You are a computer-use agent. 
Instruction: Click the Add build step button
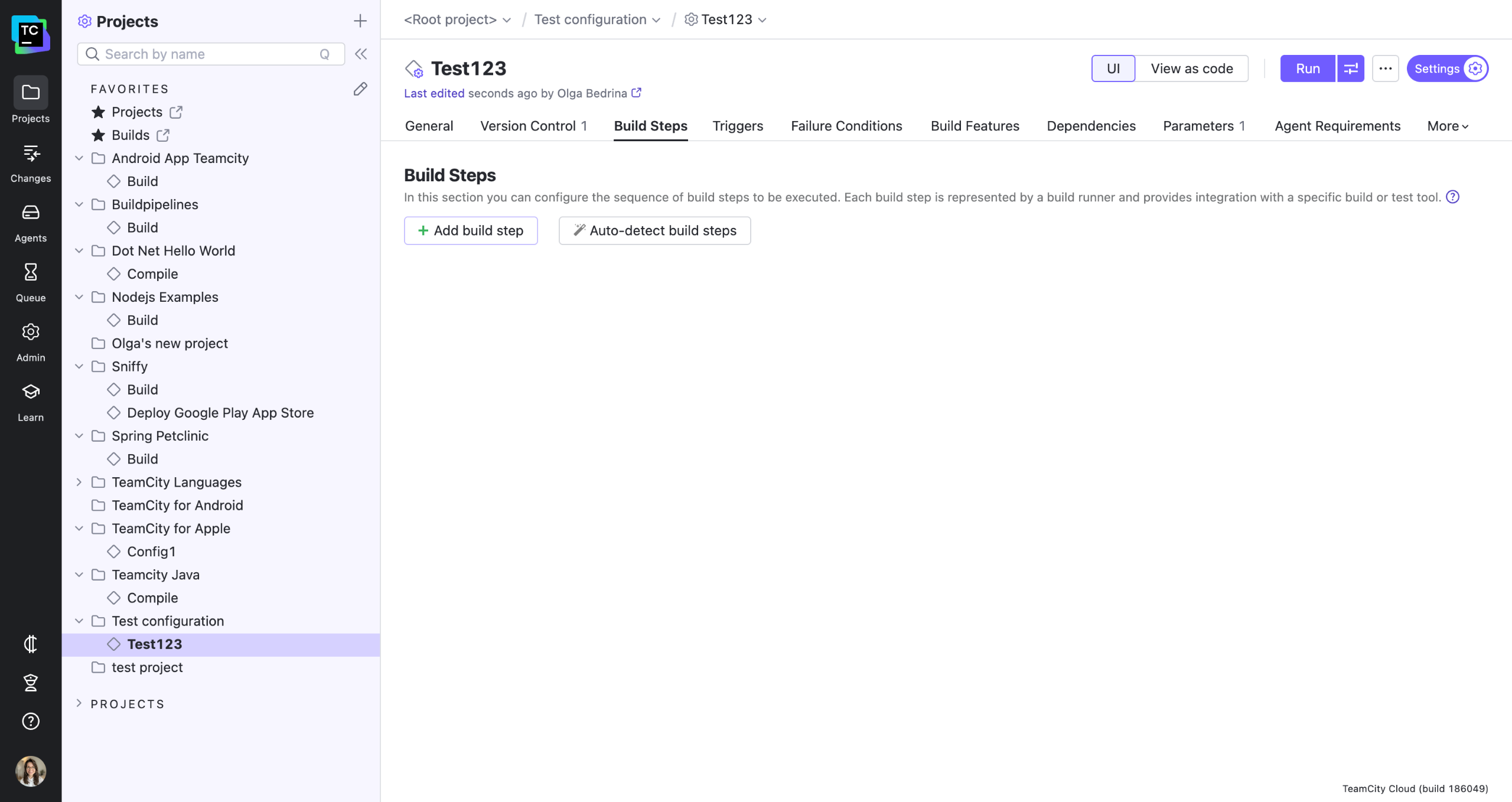[x=470, y=230]
